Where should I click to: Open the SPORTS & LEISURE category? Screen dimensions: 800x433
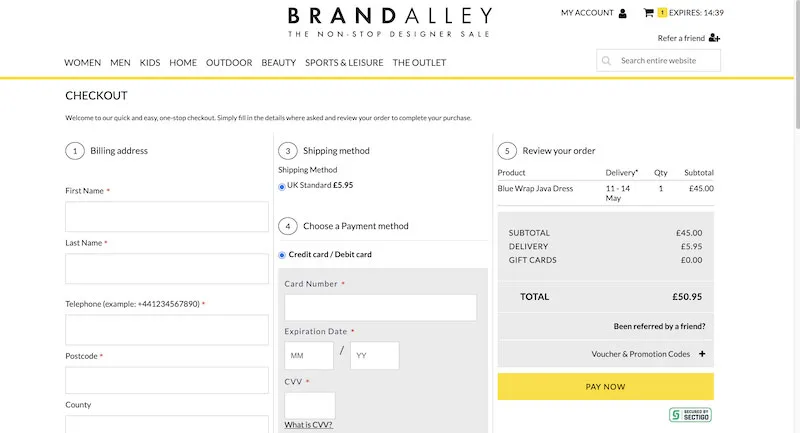pyautogui.click(x=344, y=63)
